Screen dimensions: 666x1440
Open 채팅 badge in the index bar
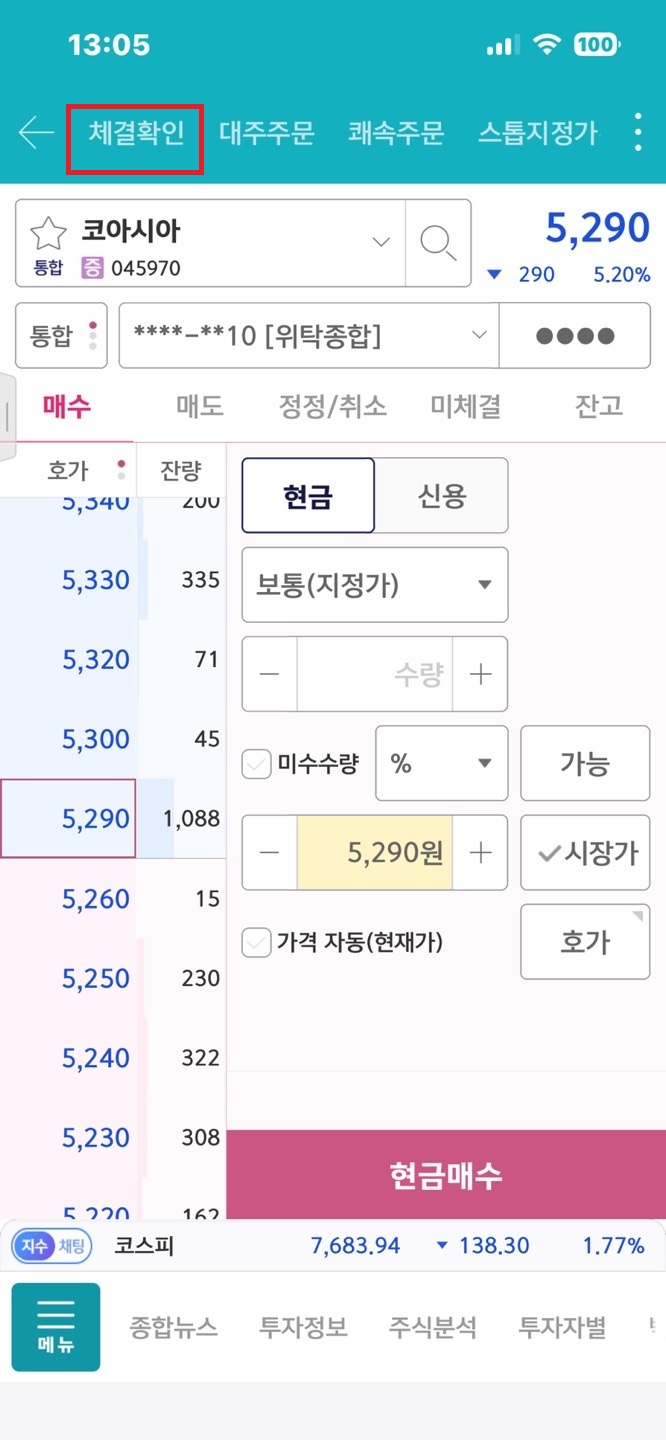pyautogui.click(x=71, y=1246)
